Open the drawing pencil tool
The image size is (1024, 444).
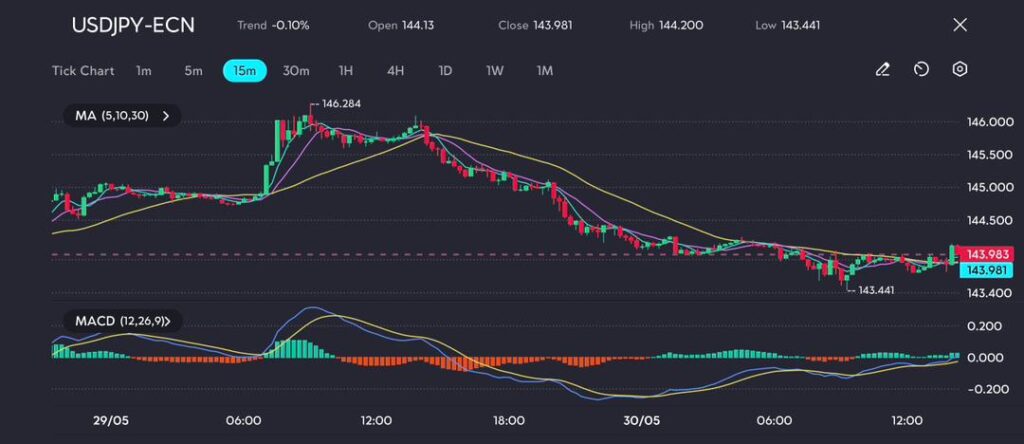click(882, 70)
